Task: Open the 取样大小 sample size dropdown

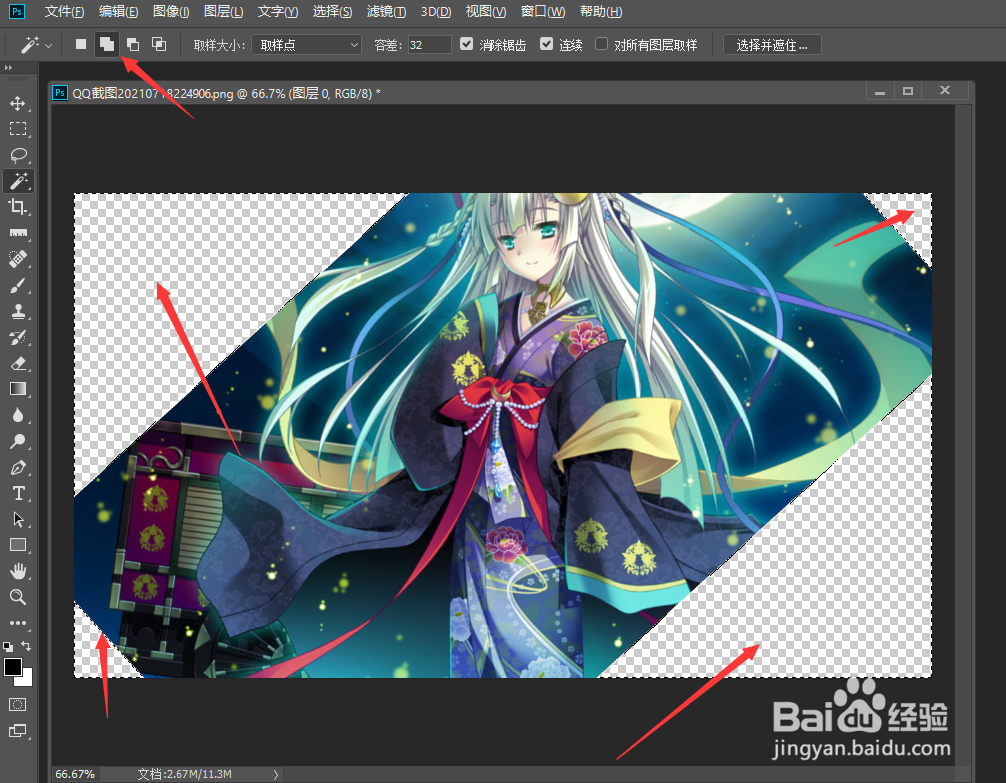Action: (307, 45)
